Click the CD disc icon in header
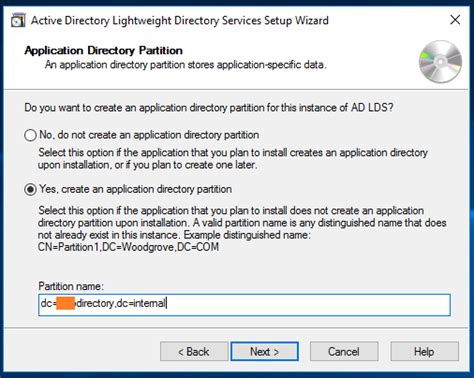Image resolution: width=474 pixels, height=378 pixels. click(440, 62)
